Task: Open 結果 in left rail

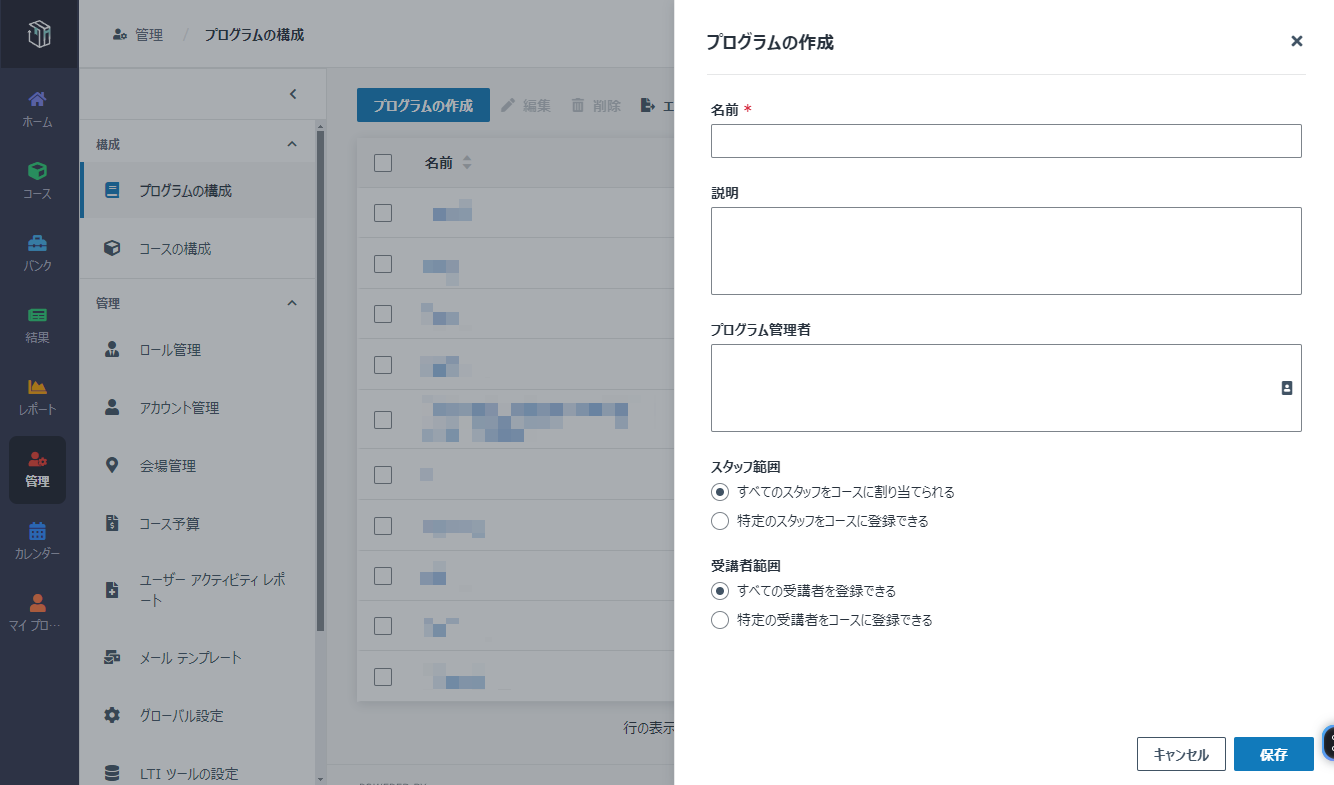Action: (38, 325)
